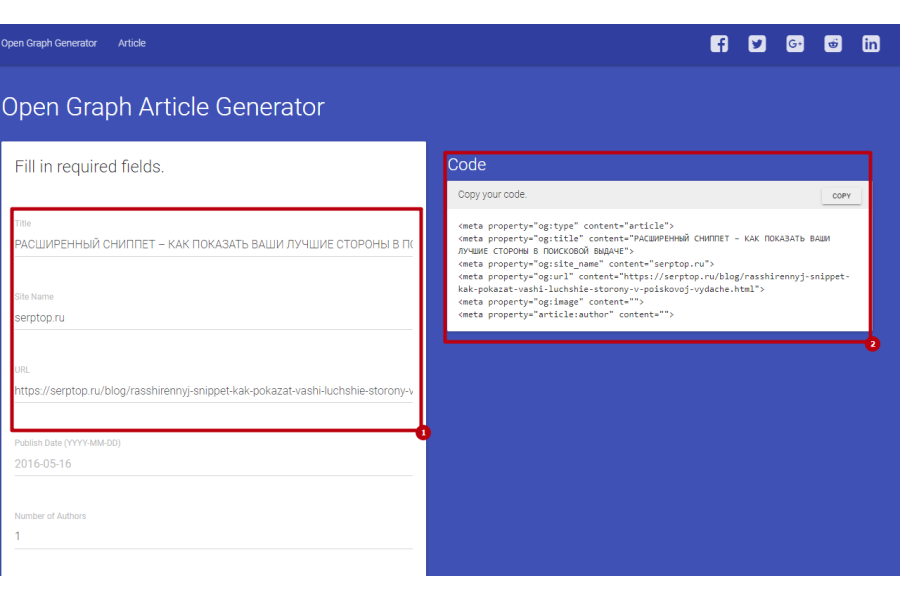Image resolution: width=900 pixels, height=600 pixels.
Task: Open the Reddit icon in header
Action: tap(833, 44)
